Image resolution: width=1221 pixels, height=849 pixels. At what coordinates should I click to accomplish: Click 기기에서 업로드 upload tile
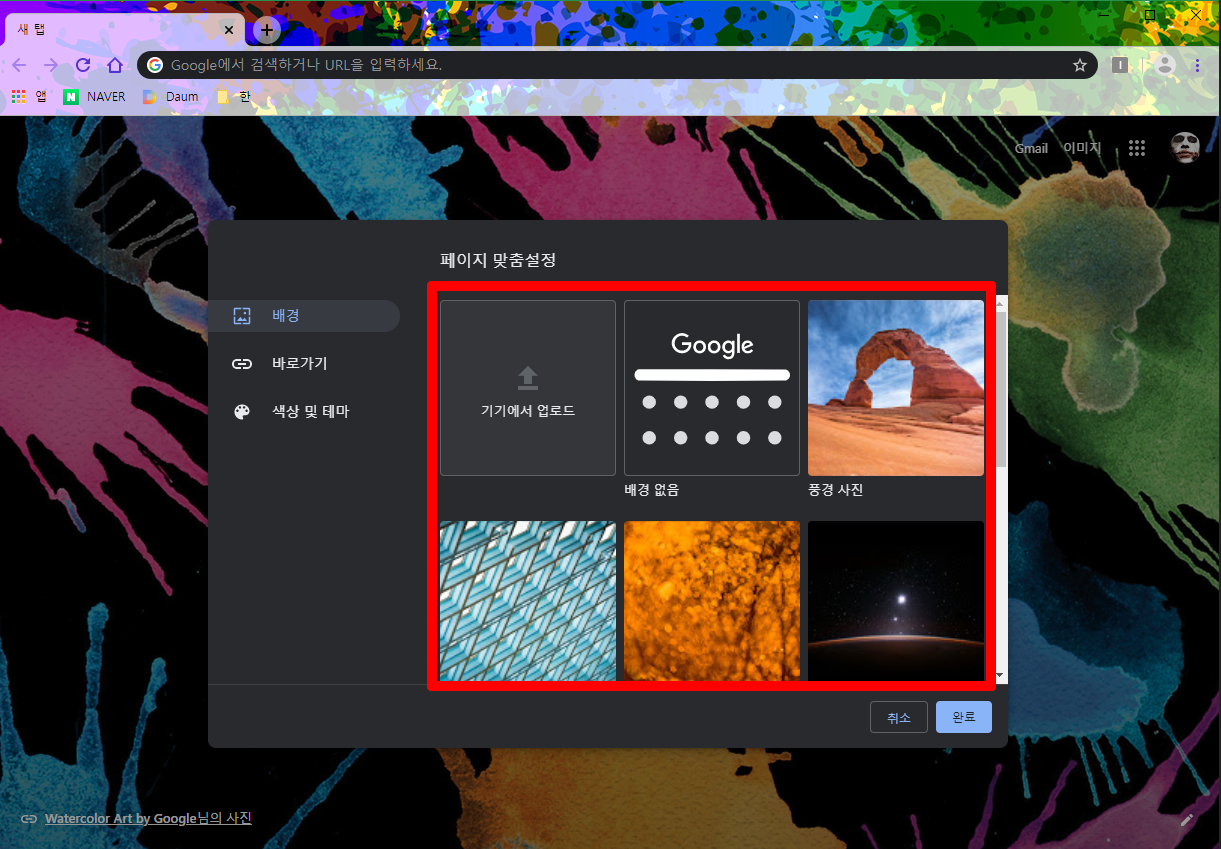tap(528, 388)
